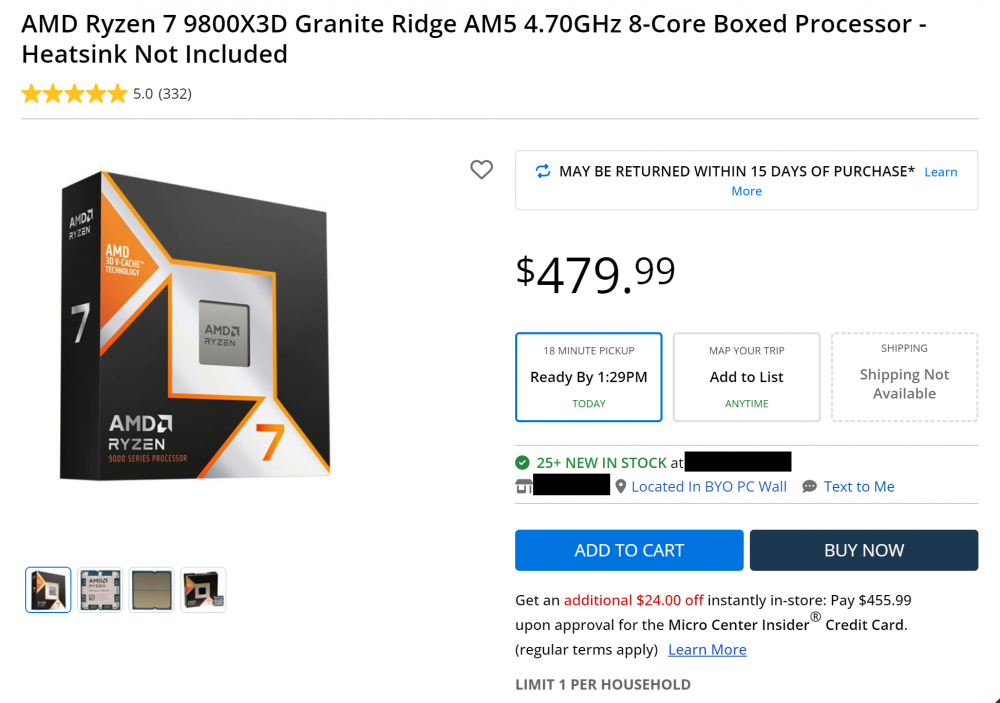Select the Ready By 1:29PM pickup option

click(588, 377)
